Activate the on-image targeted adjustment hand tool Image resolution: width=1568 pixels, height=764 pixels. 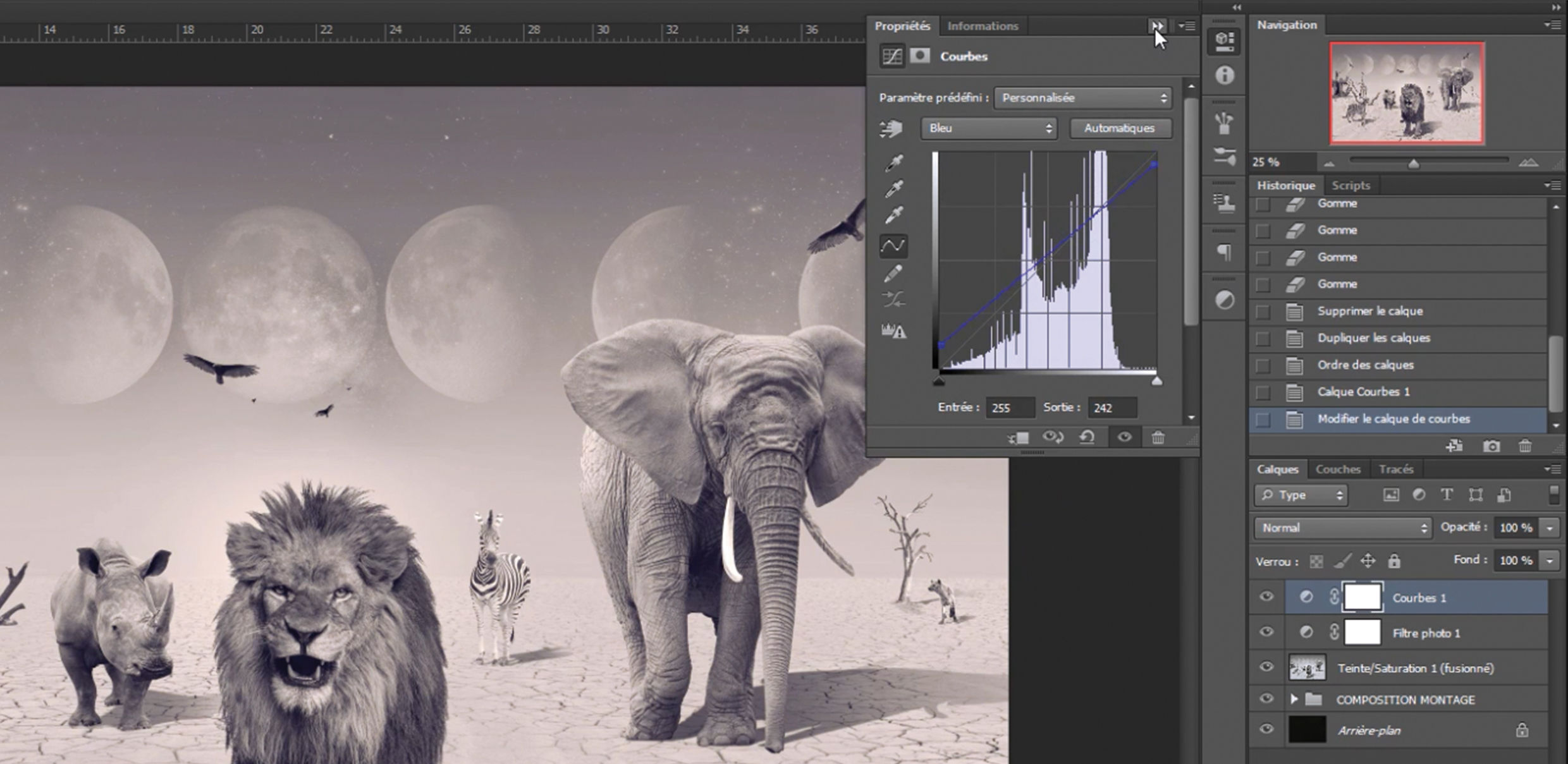pyautogui.click(x=891, y=129)
